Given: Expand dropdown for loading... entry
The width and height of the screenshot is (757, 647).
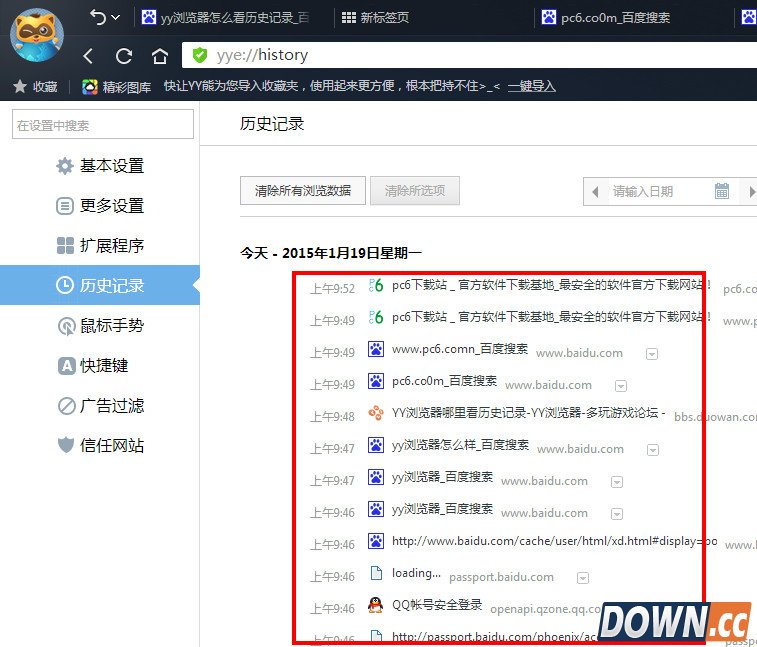Looking at the screenshot, I should (583, 578).
